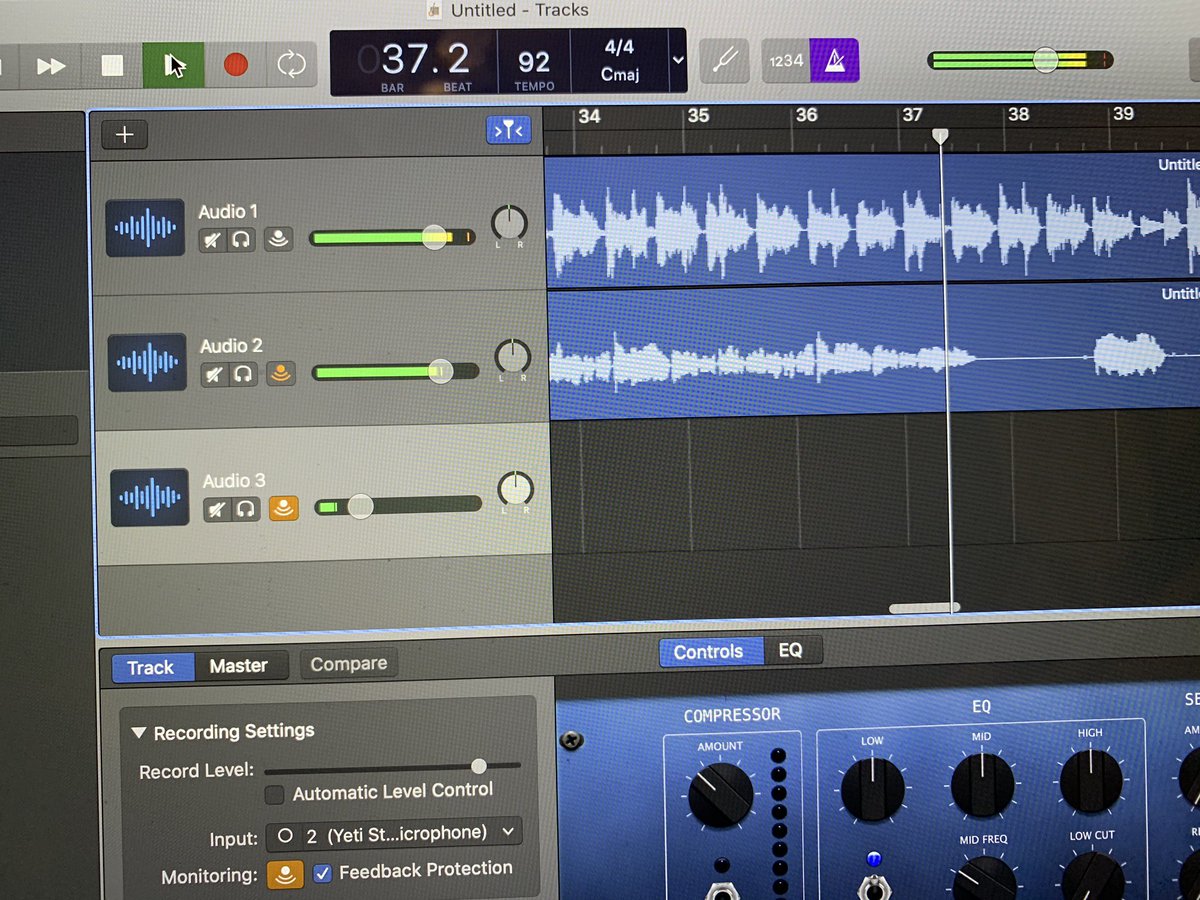Collapse the Recording Settings section
The height and width of the screenshot is (900, 1200).
click(138, 733)
